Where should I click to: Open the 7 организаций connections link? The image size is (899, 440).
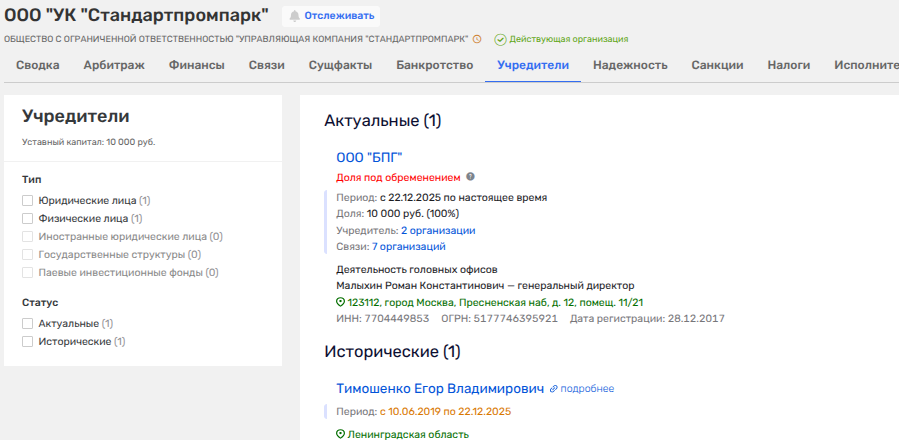click(408, 246)
